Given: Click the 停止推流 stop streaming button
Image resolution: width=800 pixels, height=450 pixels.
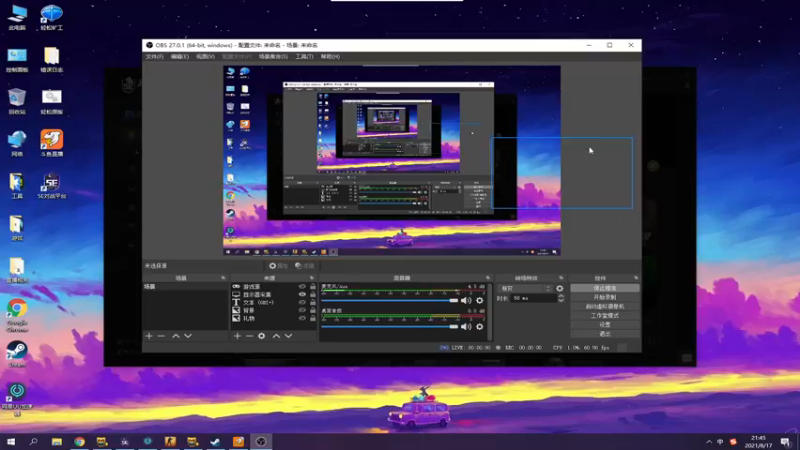Looking at the screenshot, I should click(x=605, y=288).
